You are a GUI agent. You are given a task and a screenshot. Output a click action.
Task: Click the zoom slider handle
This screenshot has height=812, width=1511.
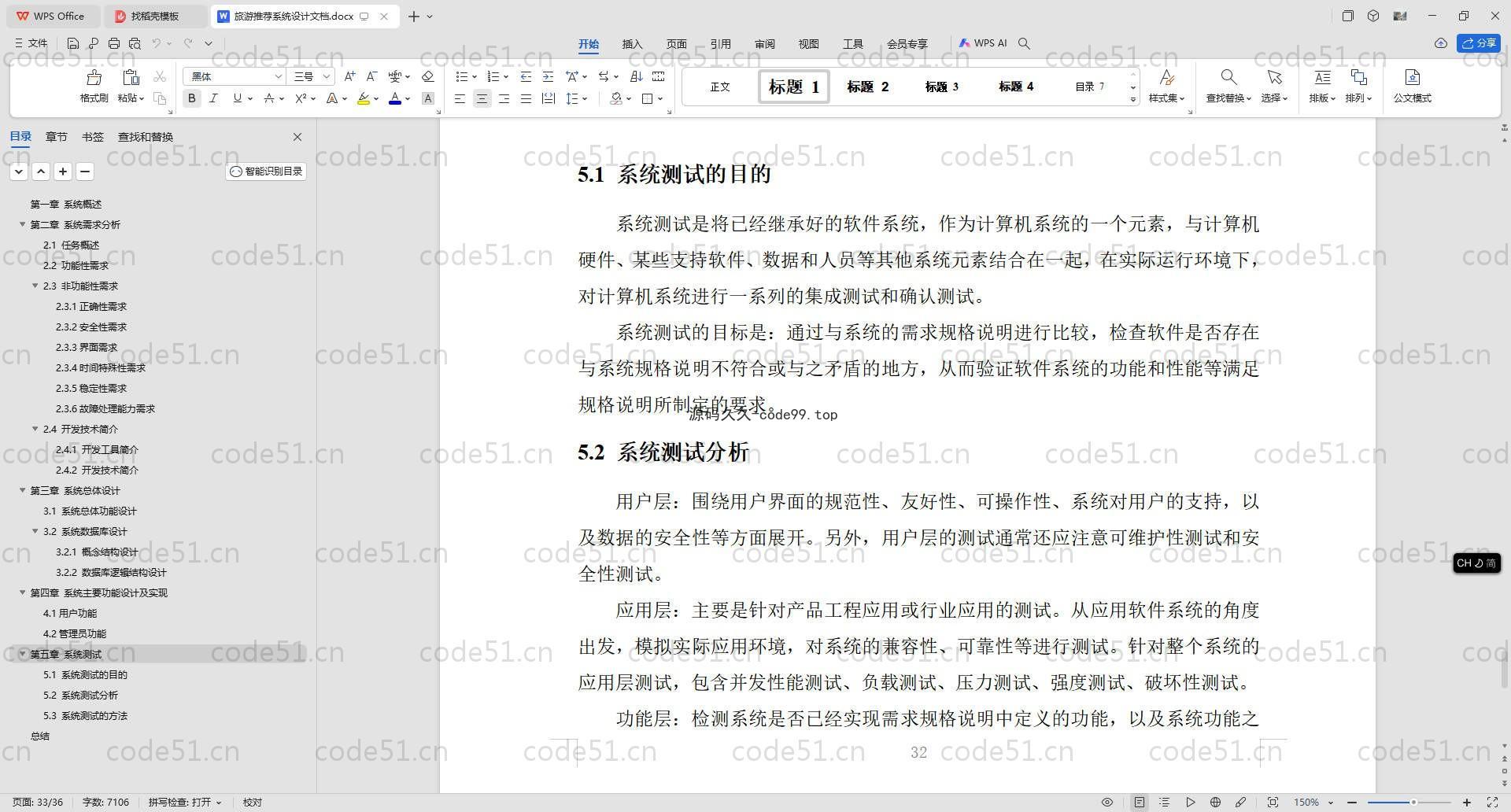pyautogui.click(x=1413, y=803)
